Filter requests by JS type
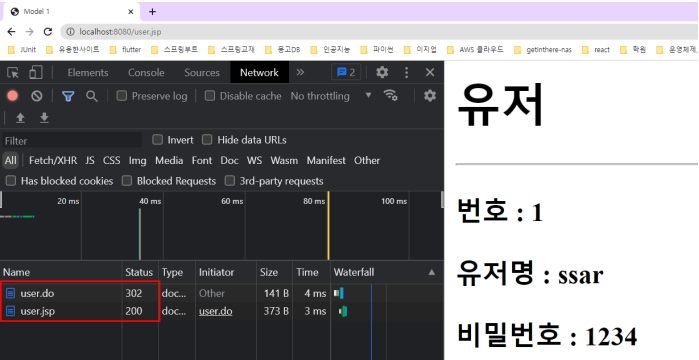 (x=90, y=160)
